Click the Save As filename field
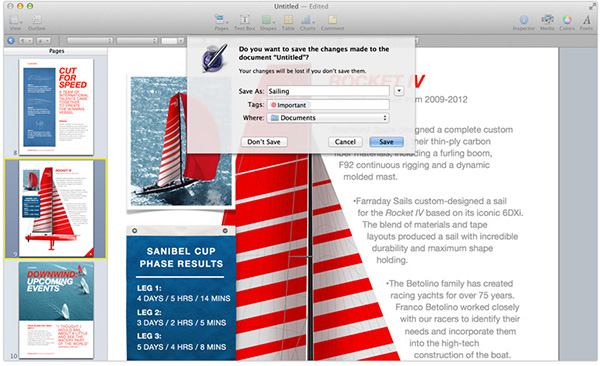Viewport: 600px width, 366px height. click(328, 91)
